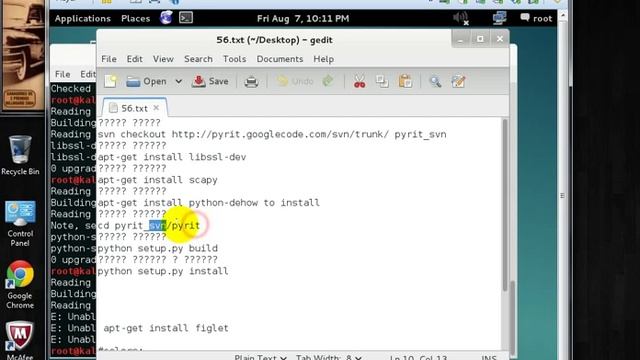Click the svn checkout command line
The image size is (640, 360).
tap(272, 134)
